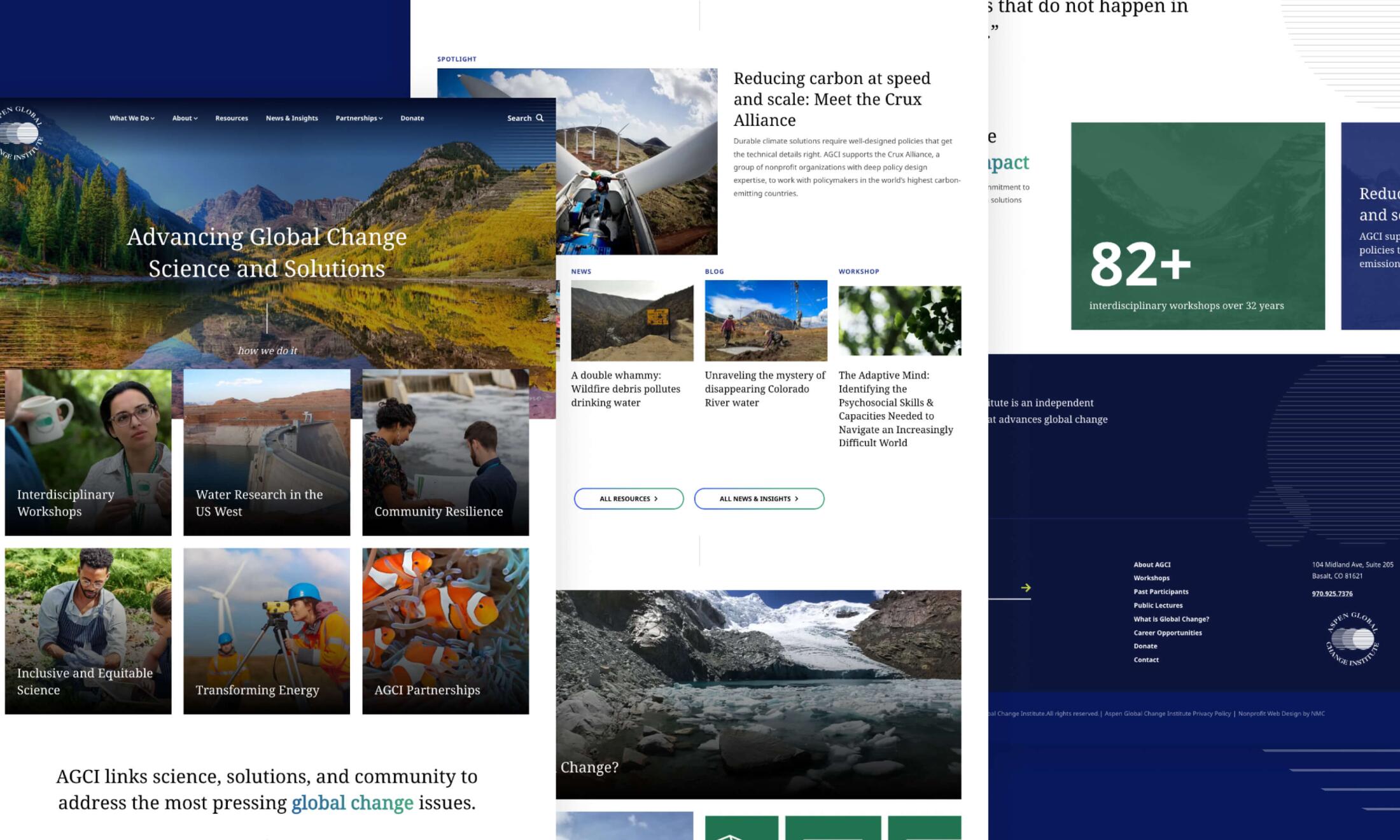Click the 'how we do it' link
Viewport: 1400px width, 840px height.
267,351
